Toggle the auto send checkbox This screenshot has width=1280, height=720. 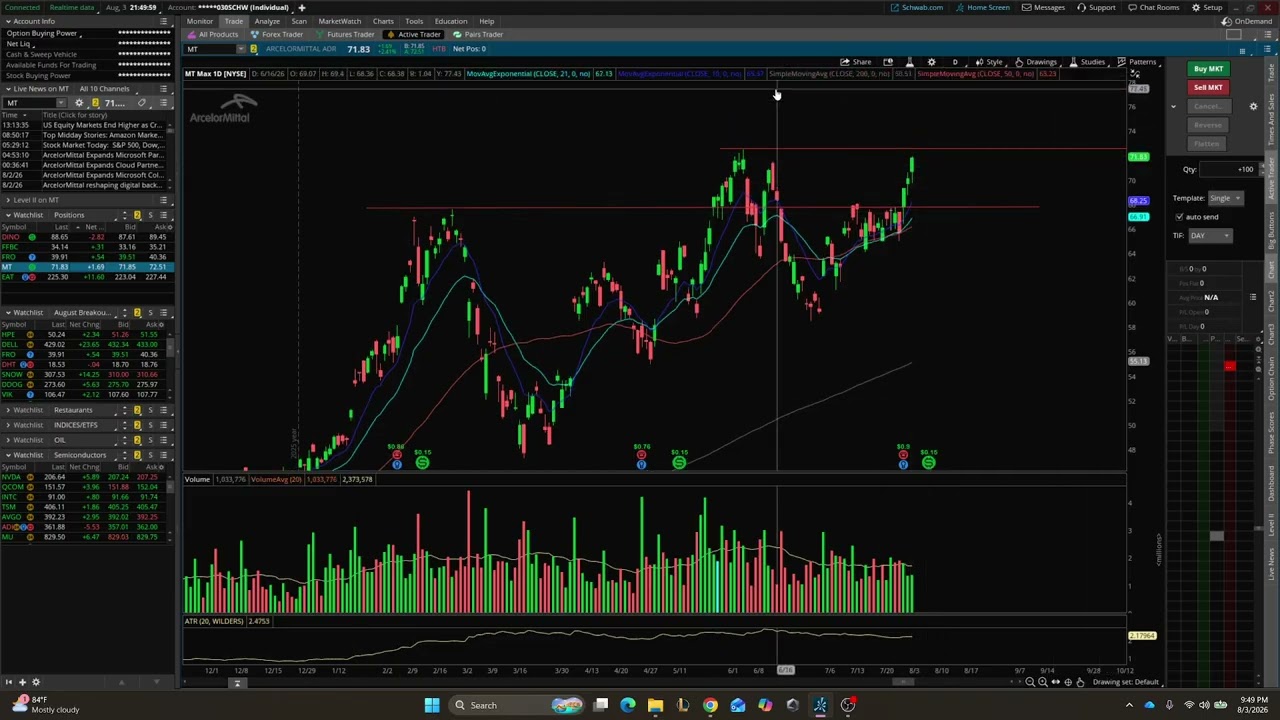(x=1179, y=217)
